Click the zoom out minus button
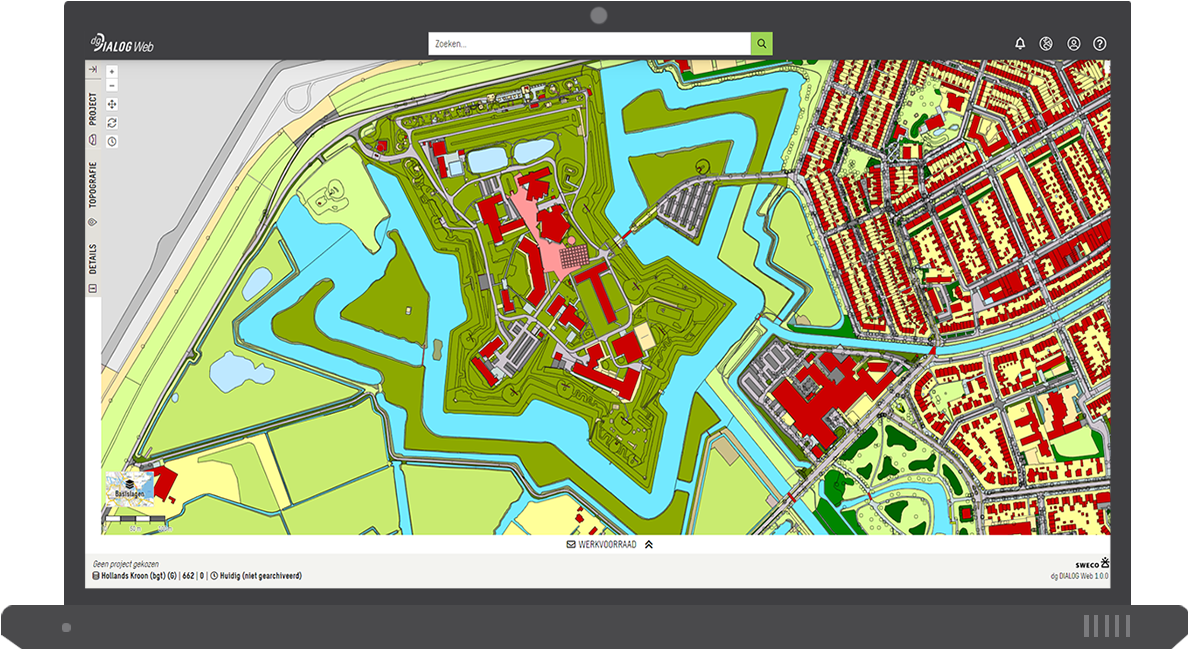The width and height of the screenshot is (1188, 649). (112, 86)
